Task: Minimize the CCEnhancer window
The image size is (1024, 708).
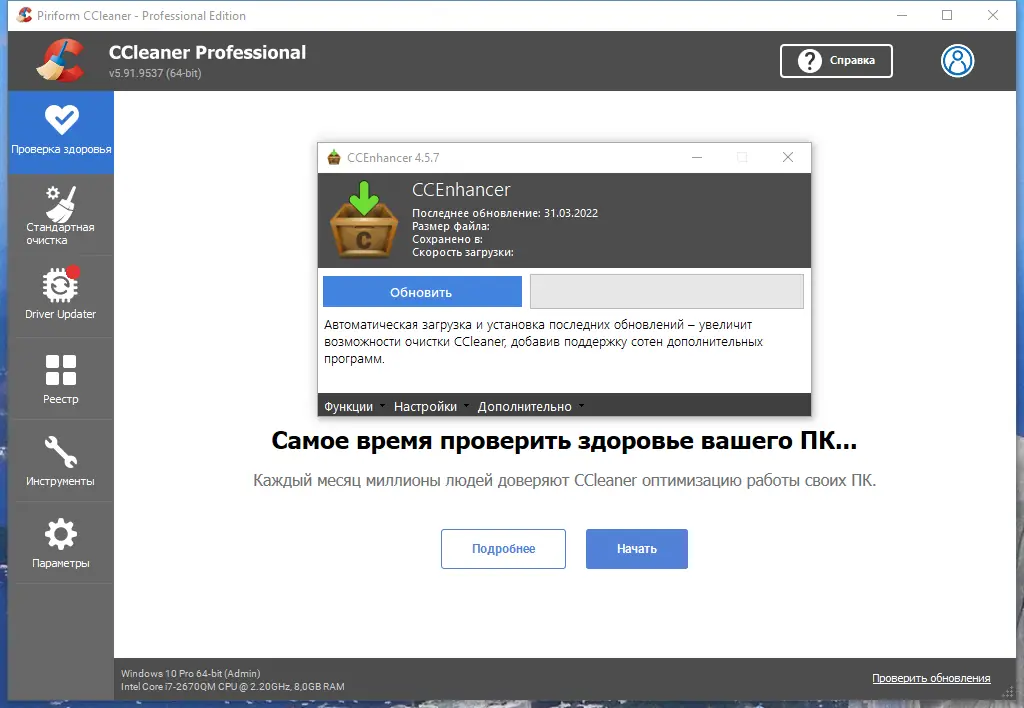Action: coord(697,157)
